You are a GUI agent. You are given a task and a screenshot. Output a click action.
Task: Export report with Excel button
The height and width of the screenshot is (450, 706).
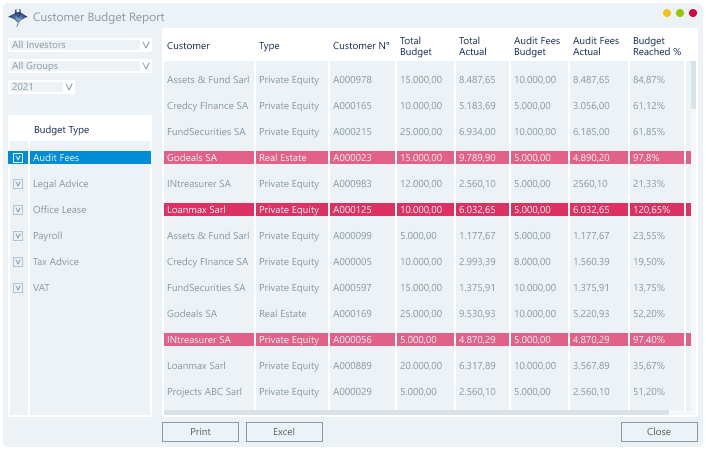(284, 432)
